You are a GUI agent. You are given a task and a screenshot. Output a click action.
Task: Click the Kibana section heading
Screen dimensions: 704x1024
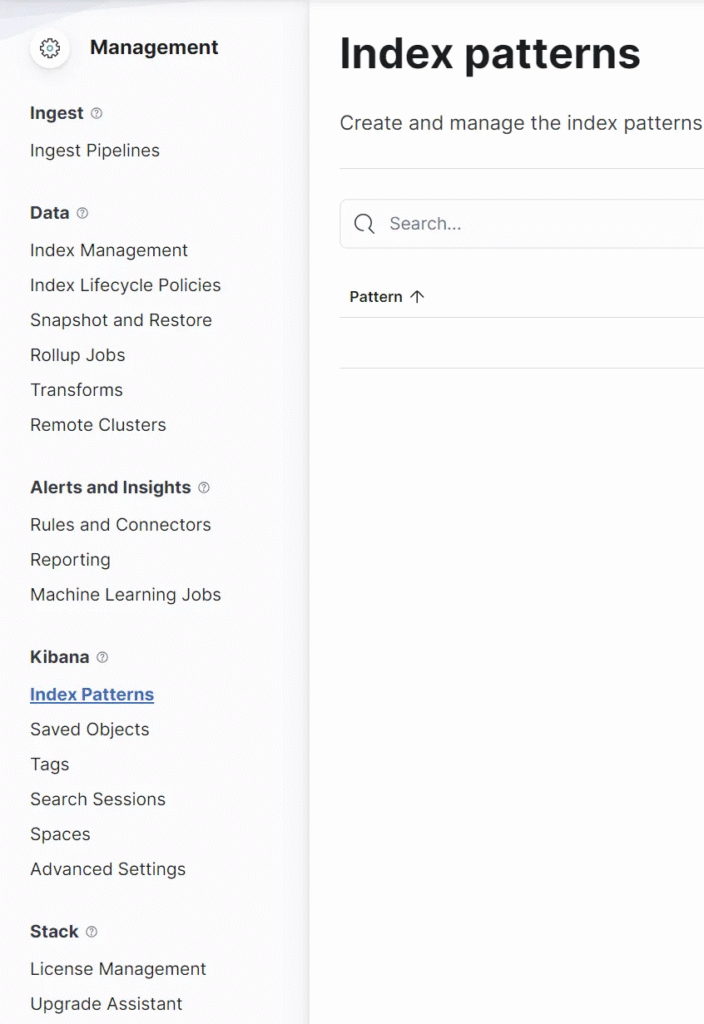[x=59, y=657]
